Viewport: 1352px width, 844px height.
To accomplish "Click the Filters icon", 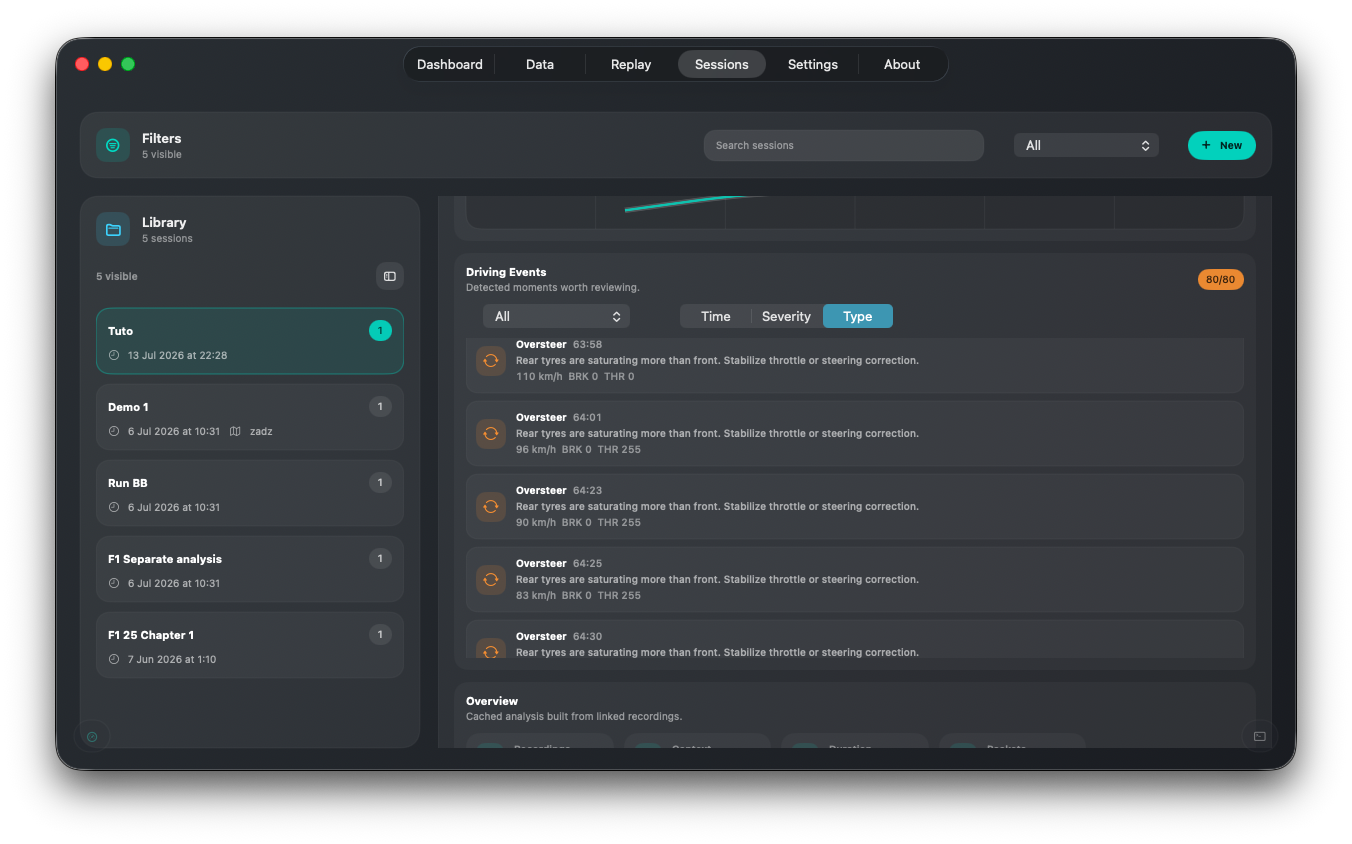I will coord(113,145).
